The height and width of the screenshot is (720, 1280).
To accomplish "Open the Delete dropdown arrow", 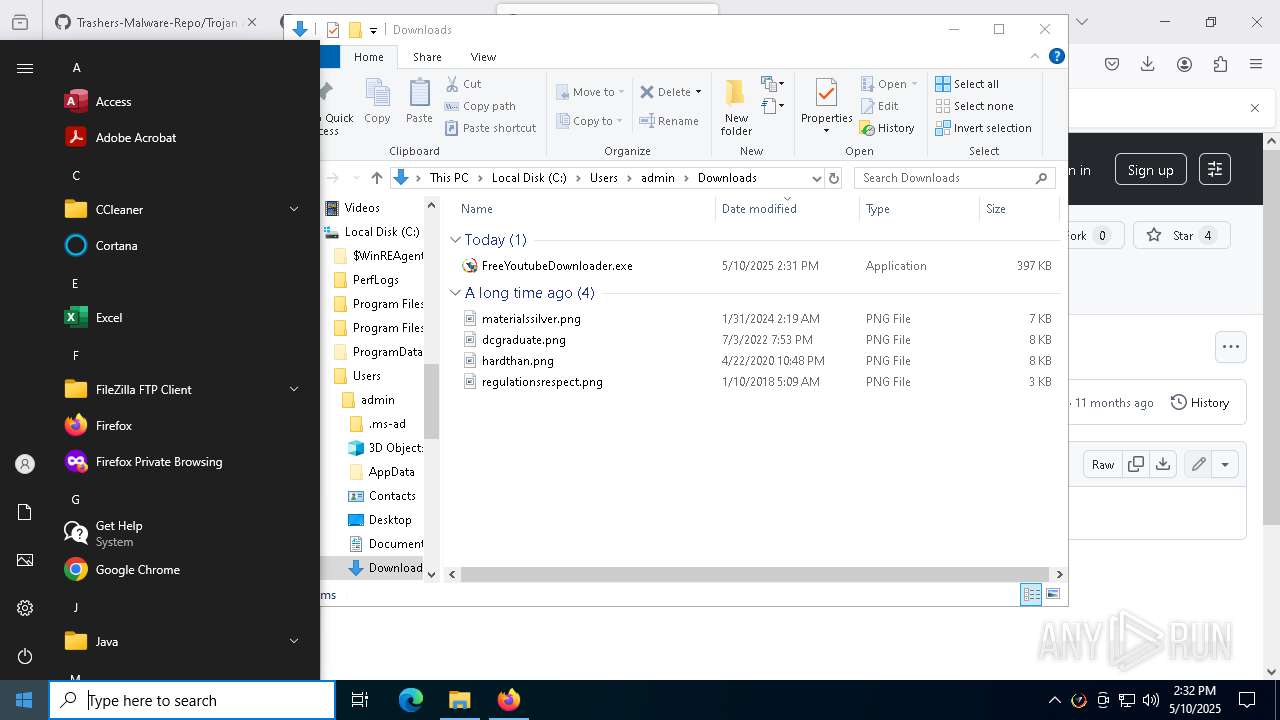I will coord(698,92).
